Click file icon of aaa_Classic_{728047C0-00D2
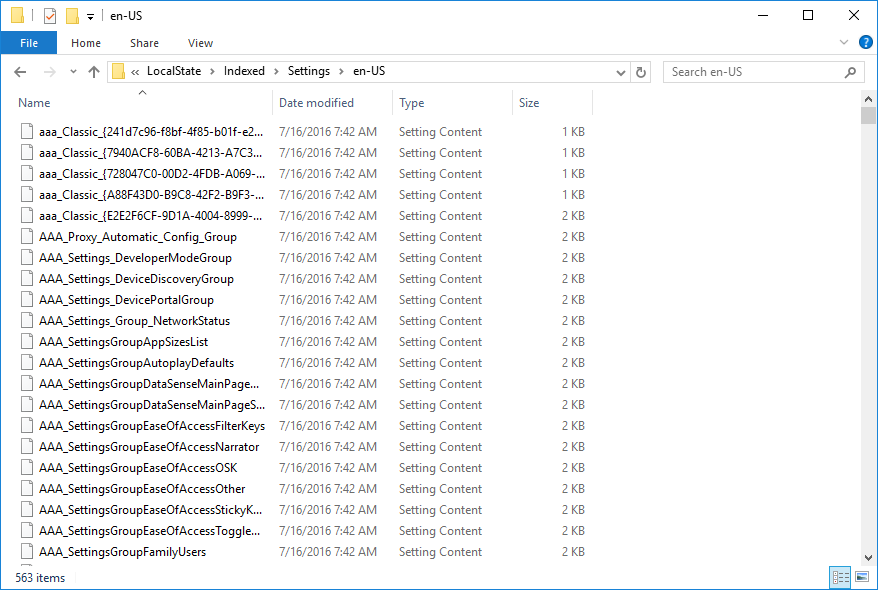The image size is (878, 590). point(27,174)
